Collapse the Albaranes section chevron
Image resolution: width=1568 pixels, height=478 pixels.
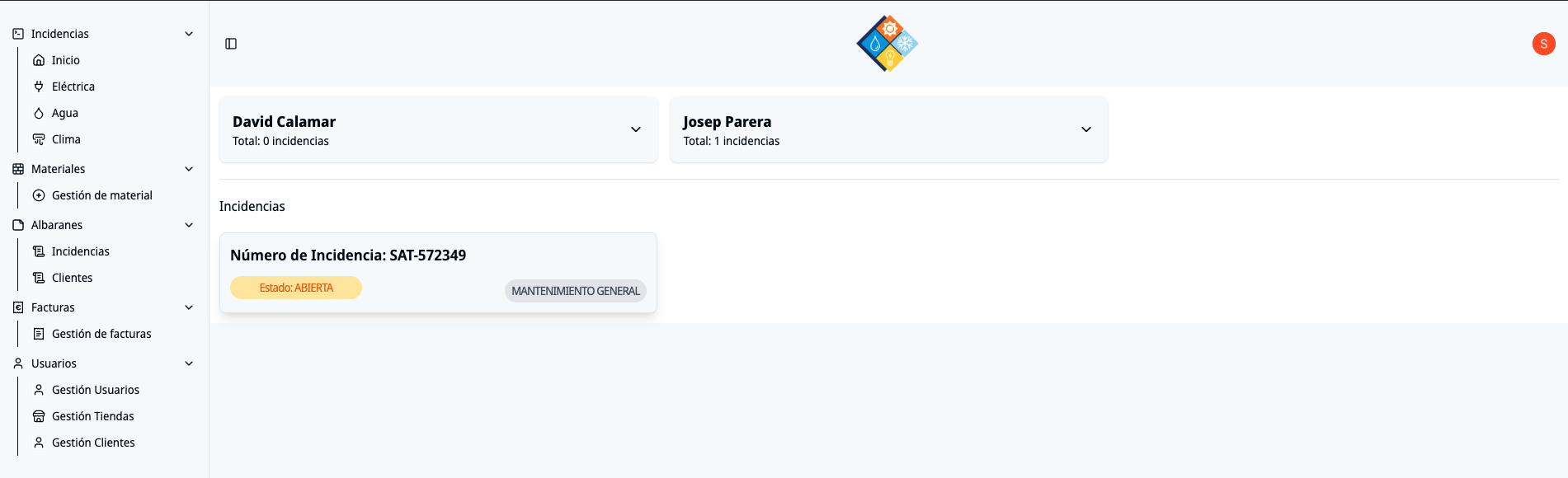[189, 225]
